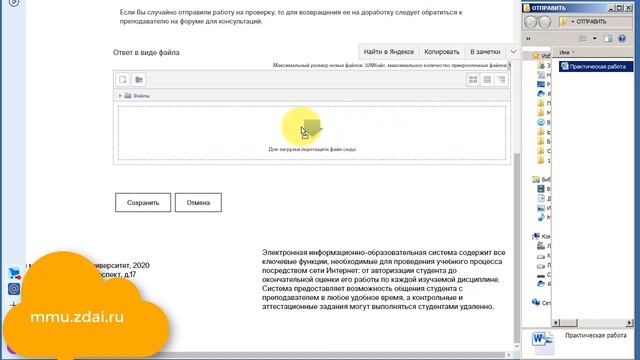Choose Копировать from popup bar
The height and width of the screenshot is (360, 640).
coord(442,52)
